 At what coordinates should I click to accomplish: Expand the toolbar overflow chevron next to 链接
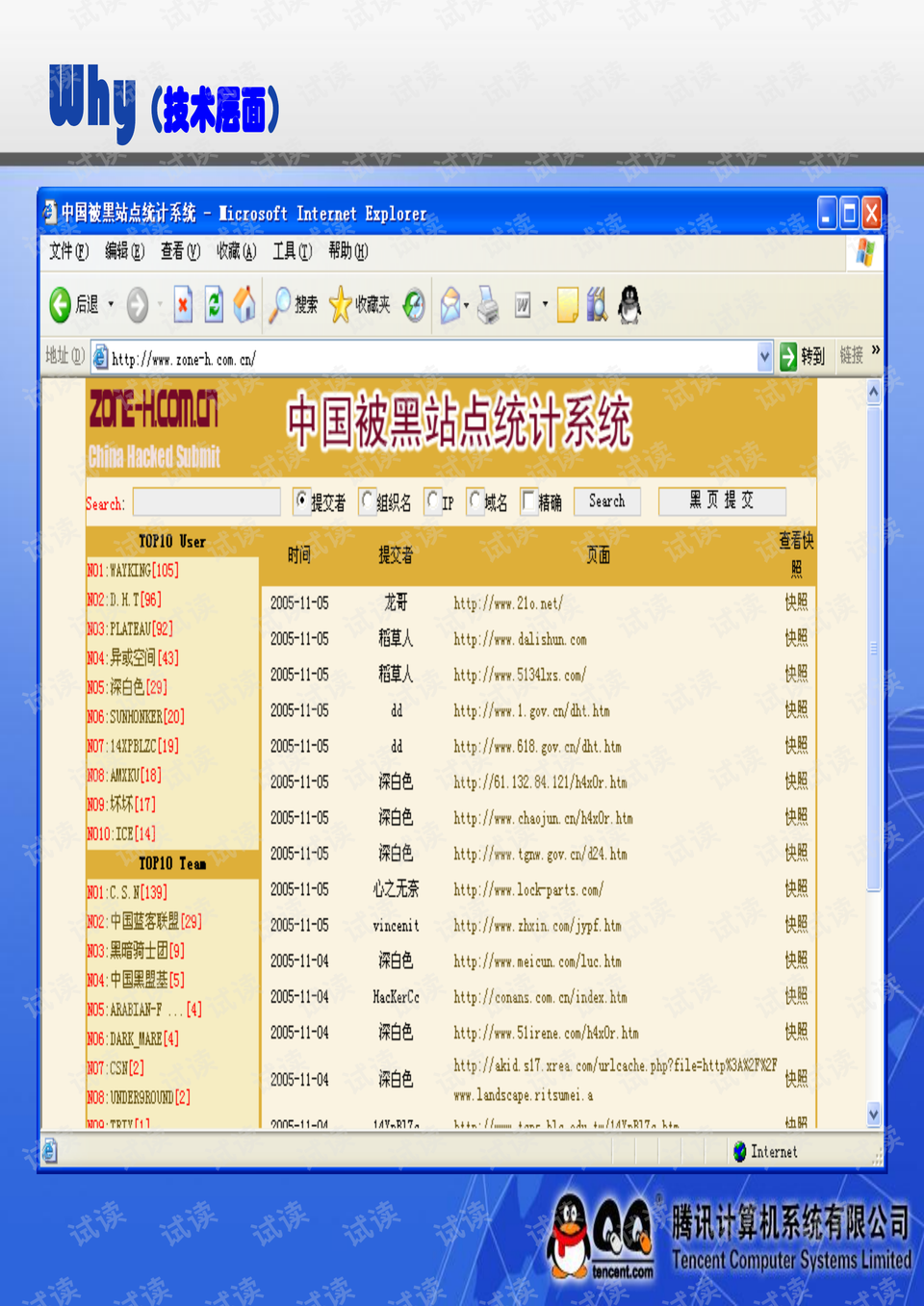876,350
